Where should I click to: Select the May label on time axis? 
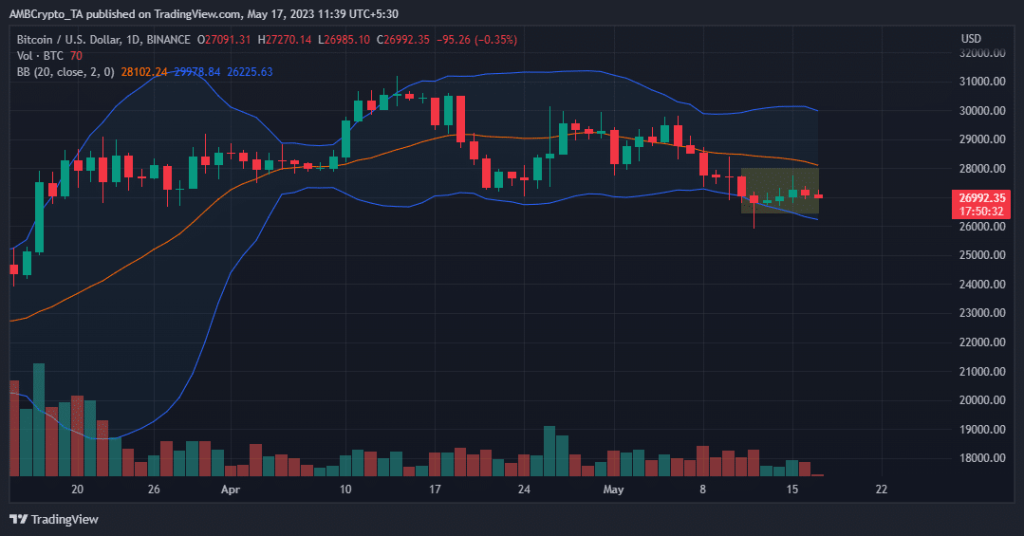(615, 490)
